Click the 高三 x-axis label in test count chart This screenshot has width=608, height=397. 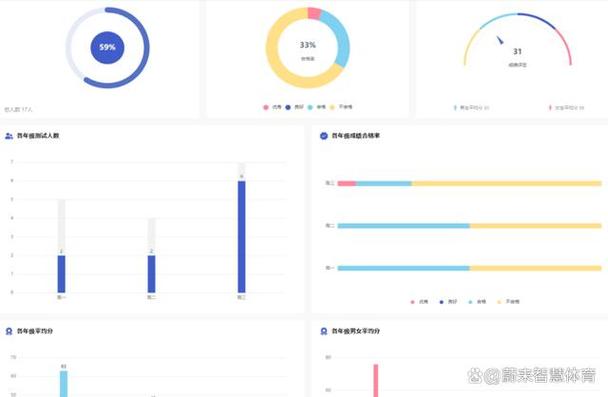click(241, 297)
